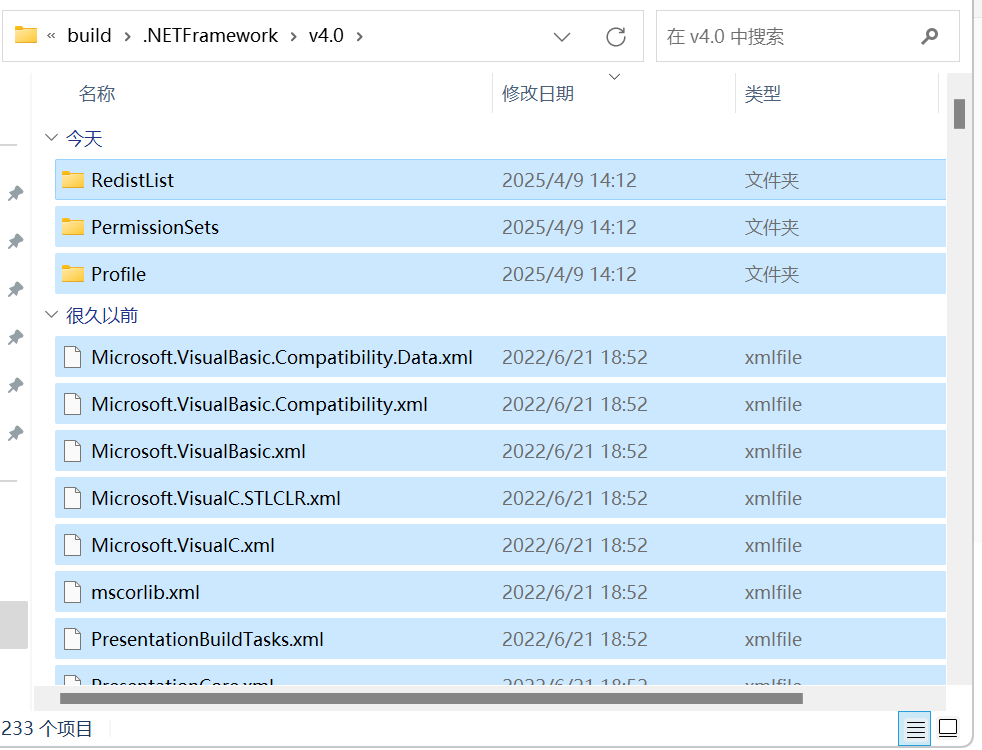This screenshot has height=750, width=982.
Task: Click the Refresh icon in the address bar
Action: coord(614,35)
